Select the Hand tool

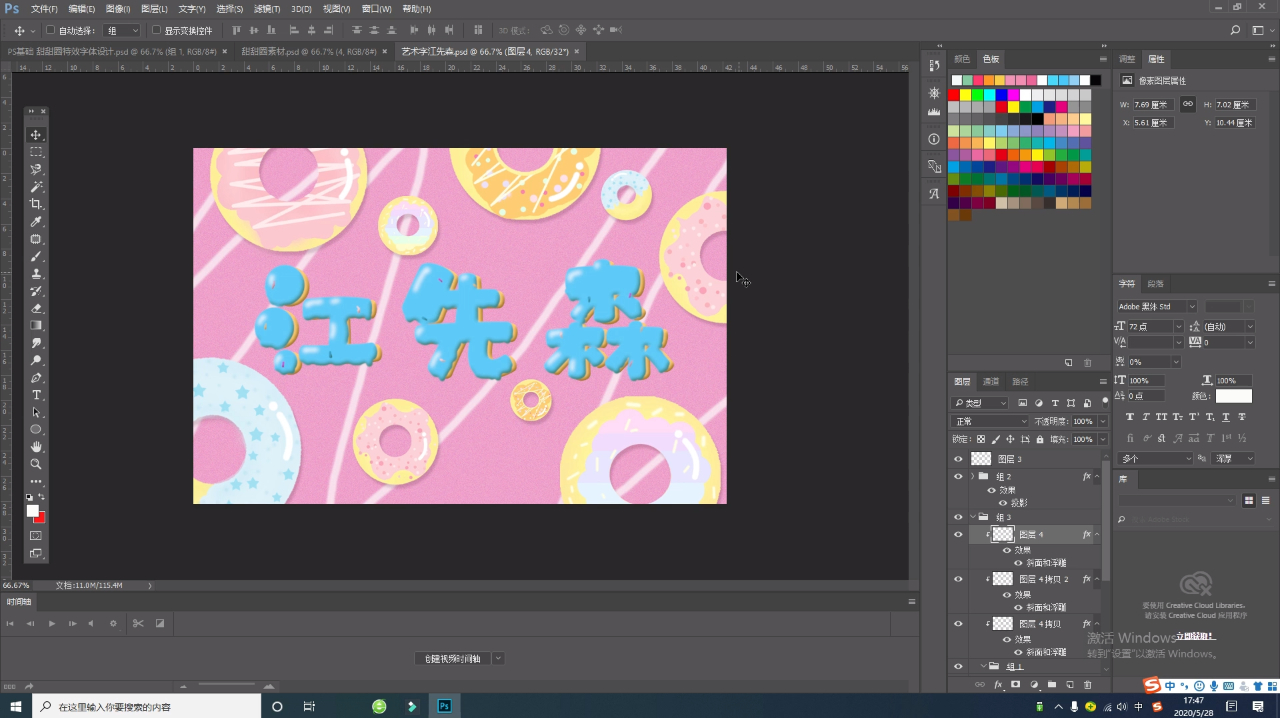pyautogui.click(x=36, y=447)
